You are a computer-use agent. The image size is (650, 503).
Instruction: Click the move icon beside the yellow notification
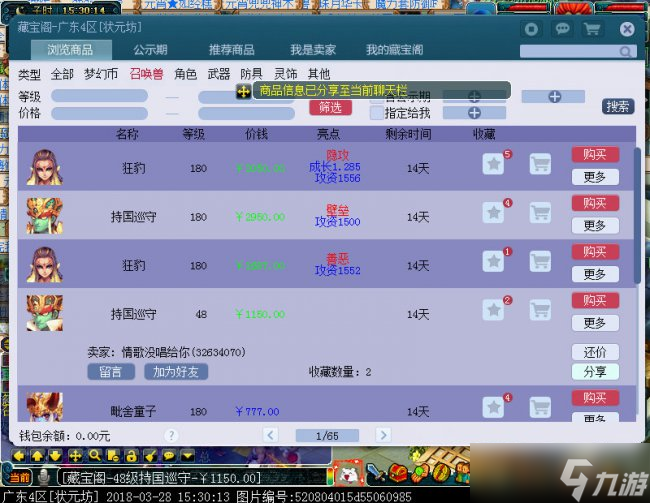(243, 91)
